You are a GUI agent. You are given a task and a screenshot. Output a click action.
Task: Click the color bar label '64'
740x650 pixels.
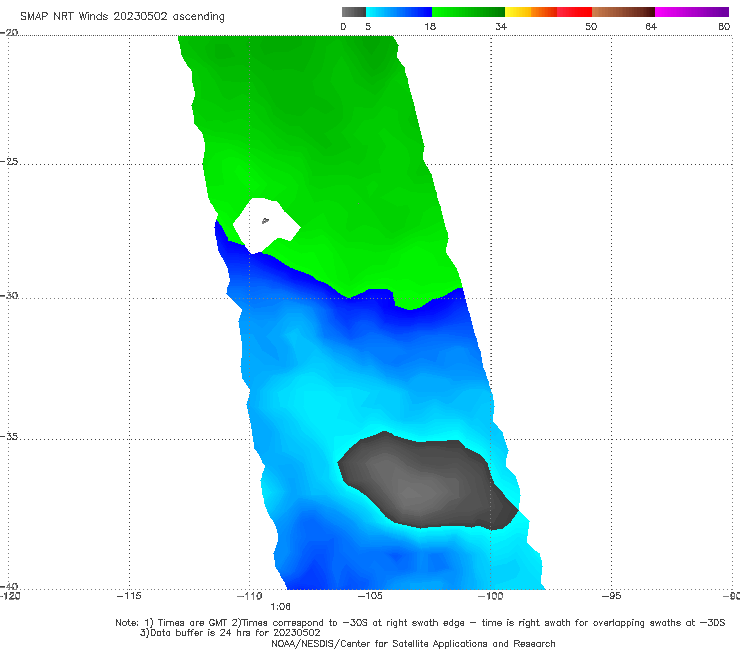(651, 27)
